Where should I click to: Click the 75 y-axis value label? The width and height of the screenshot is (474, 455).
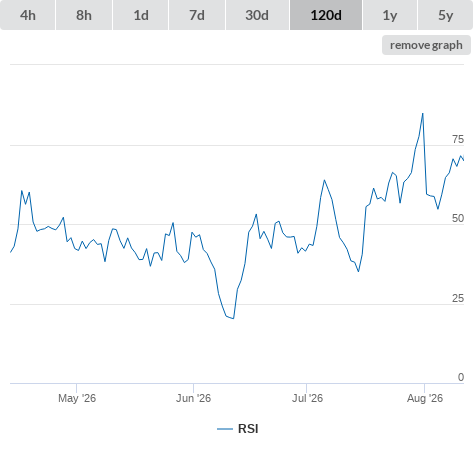pos(458,139)
